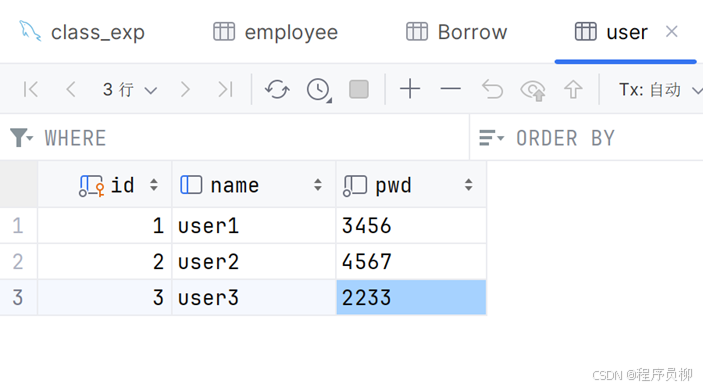This screenshot has height=388, width=703.
Task: Select the cell containing user3
Action: tap(254, 297)
